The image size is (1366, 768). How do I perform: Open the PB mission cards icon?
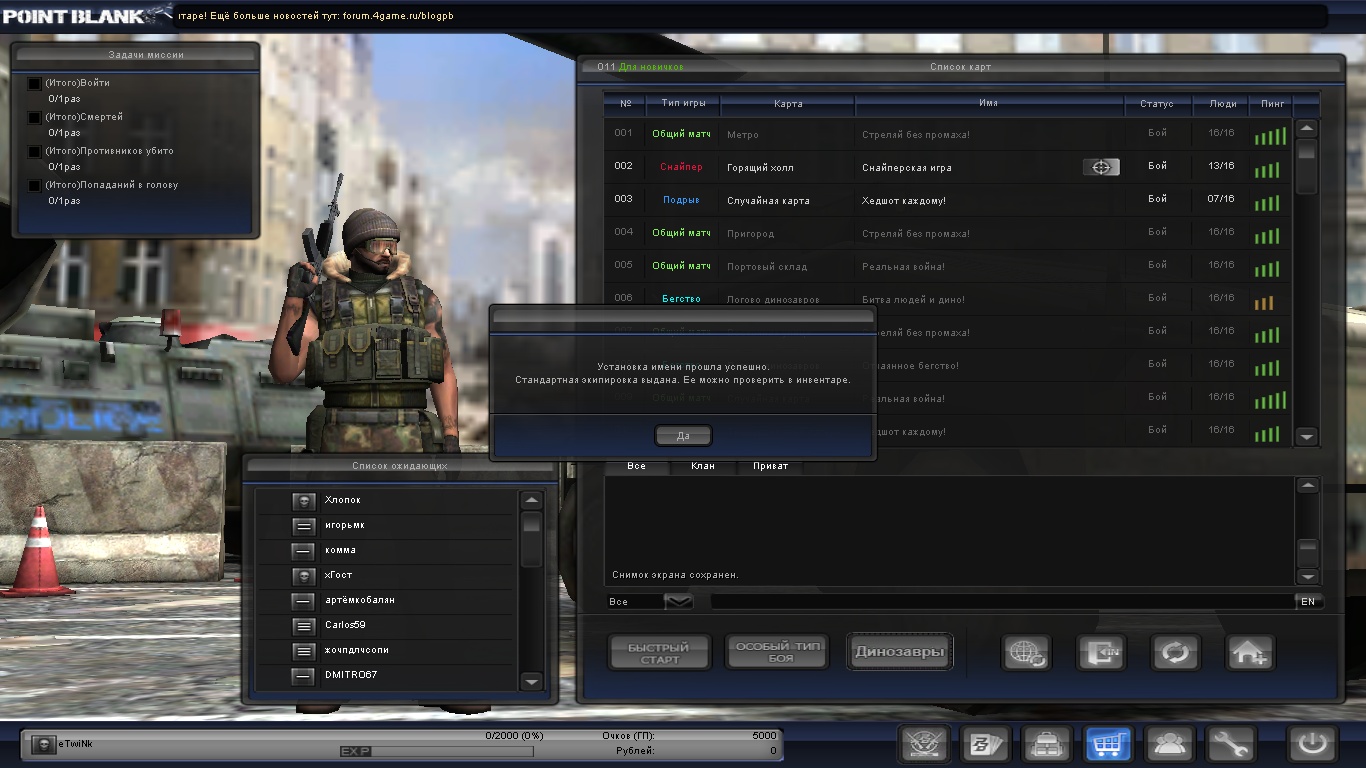click(x=985, y=744)
